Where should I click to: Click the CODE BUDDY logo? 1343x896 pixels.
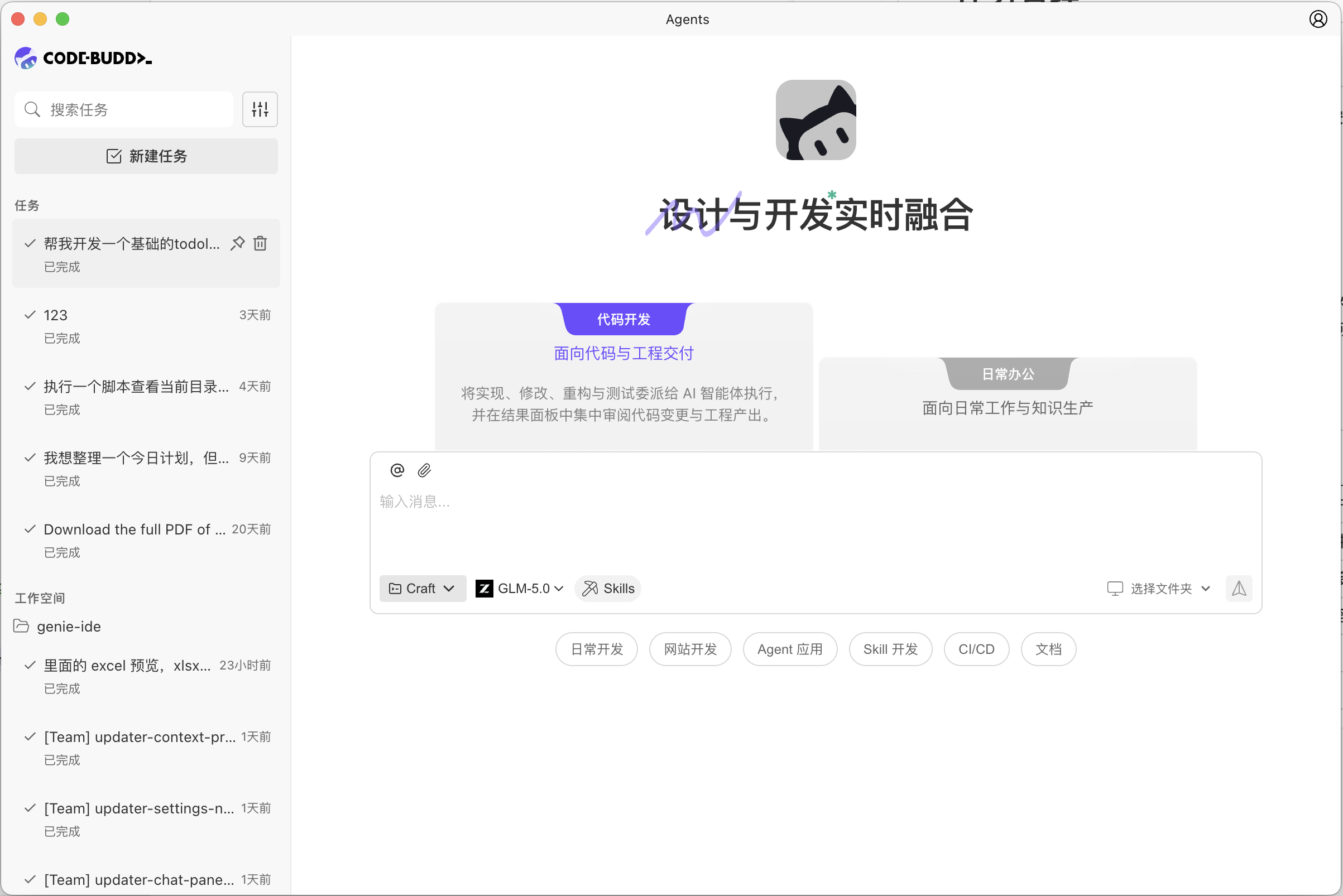[x=82, y=57]
